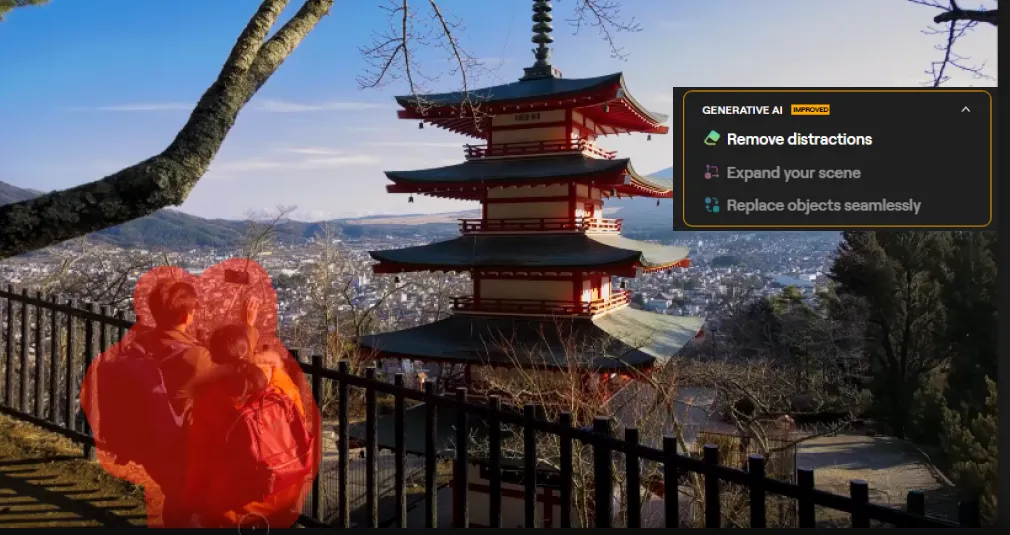Image resolution: width=1010 pixels, height=535 pixels.
Task: Select the Remove distractions text option
Action: [x=799, y=139]
